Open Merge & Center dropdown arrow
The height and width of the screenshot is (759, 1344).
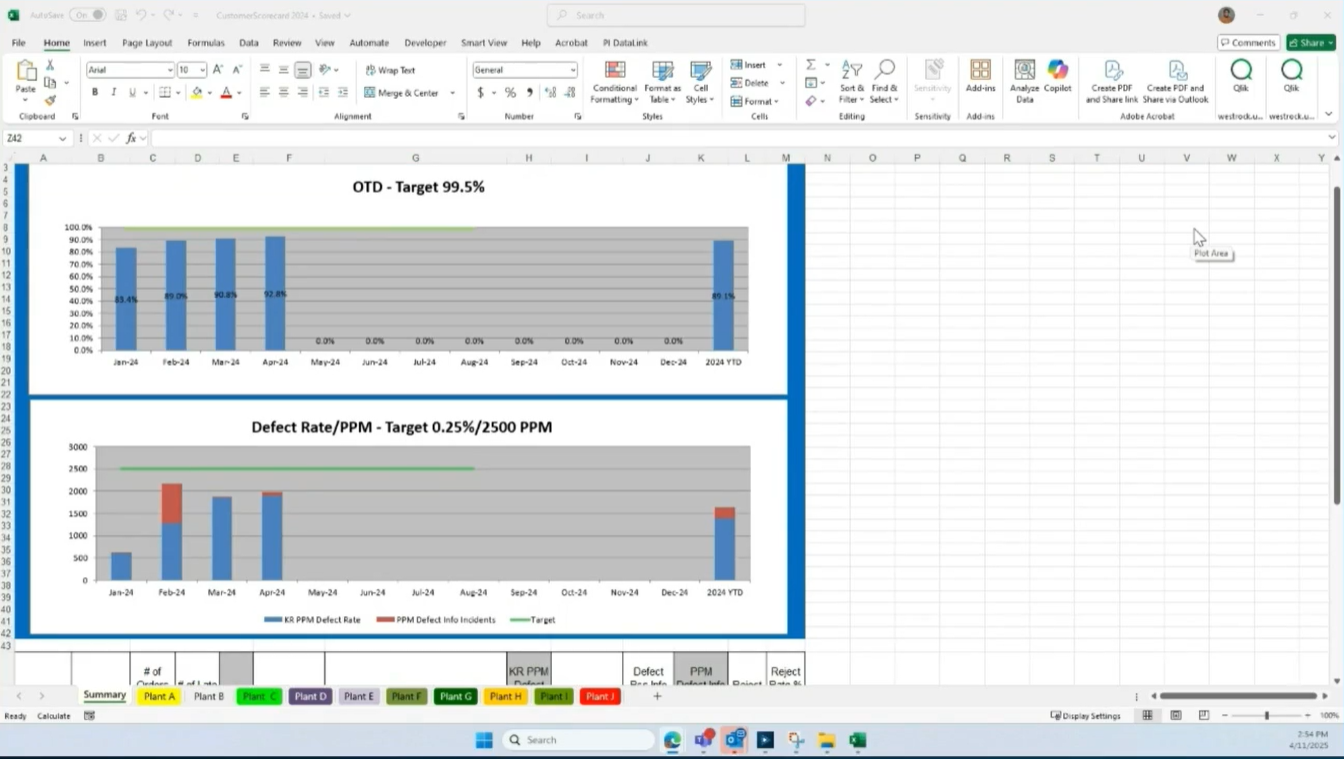pos(452,93)
